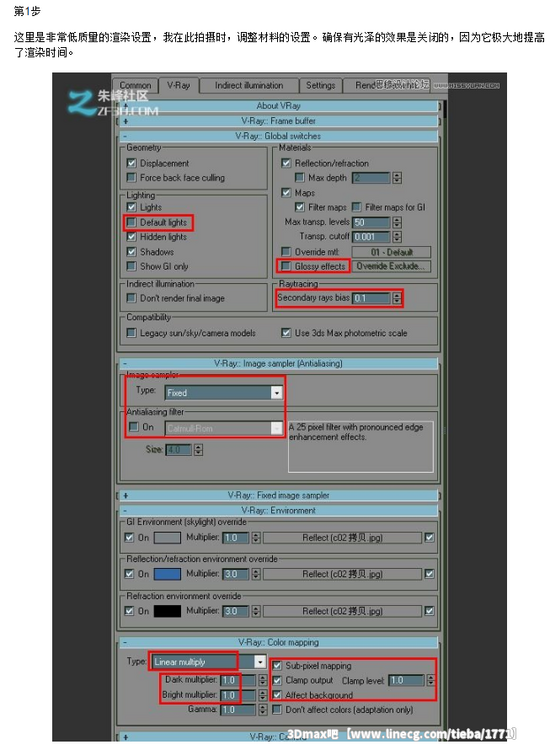
Task: Toggle Clamp output checkbox
Action: [277, 680]
